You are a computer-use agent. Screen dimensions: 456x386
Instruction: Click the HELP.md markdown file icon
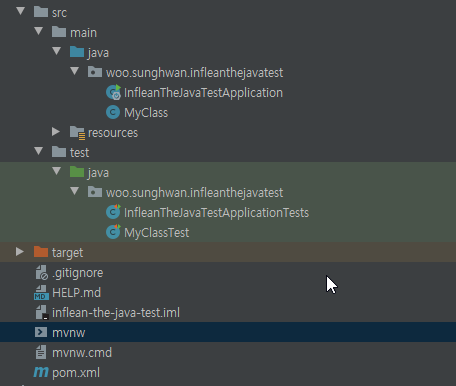(41, 293)
